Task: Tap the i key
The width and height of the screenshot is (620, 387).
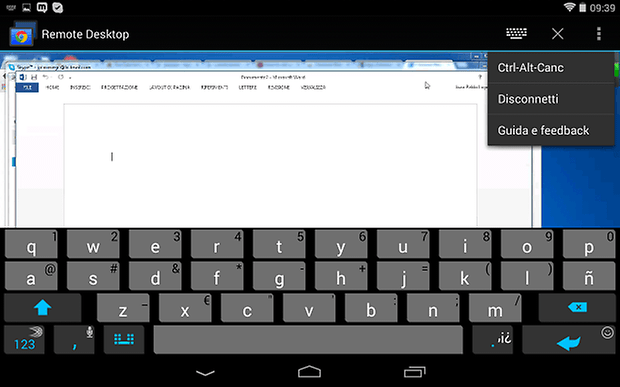Action: [x=465, y=244]
